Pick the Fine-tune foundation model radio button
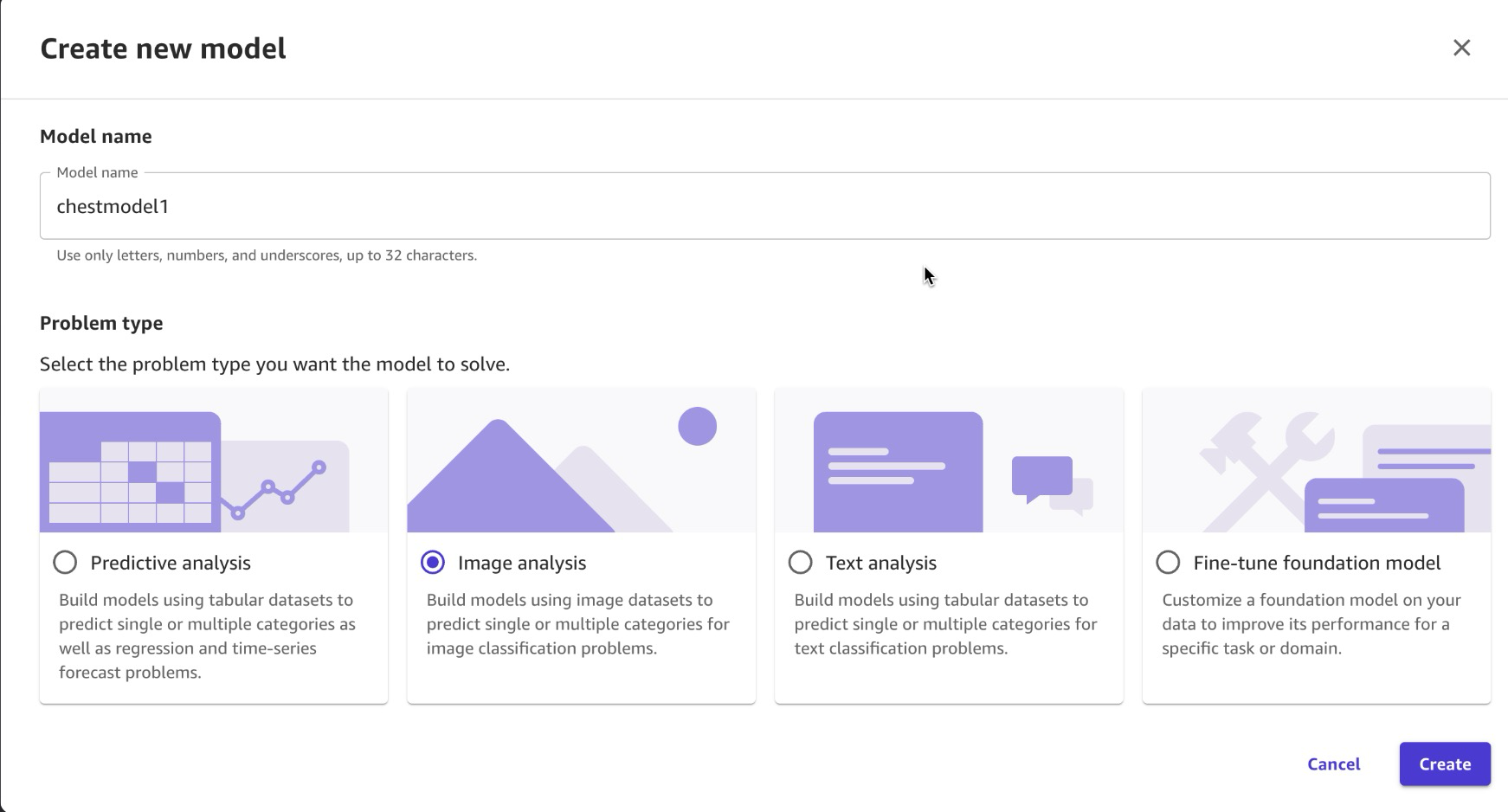Screen dimensions: 1508x812 (1168, 563)
